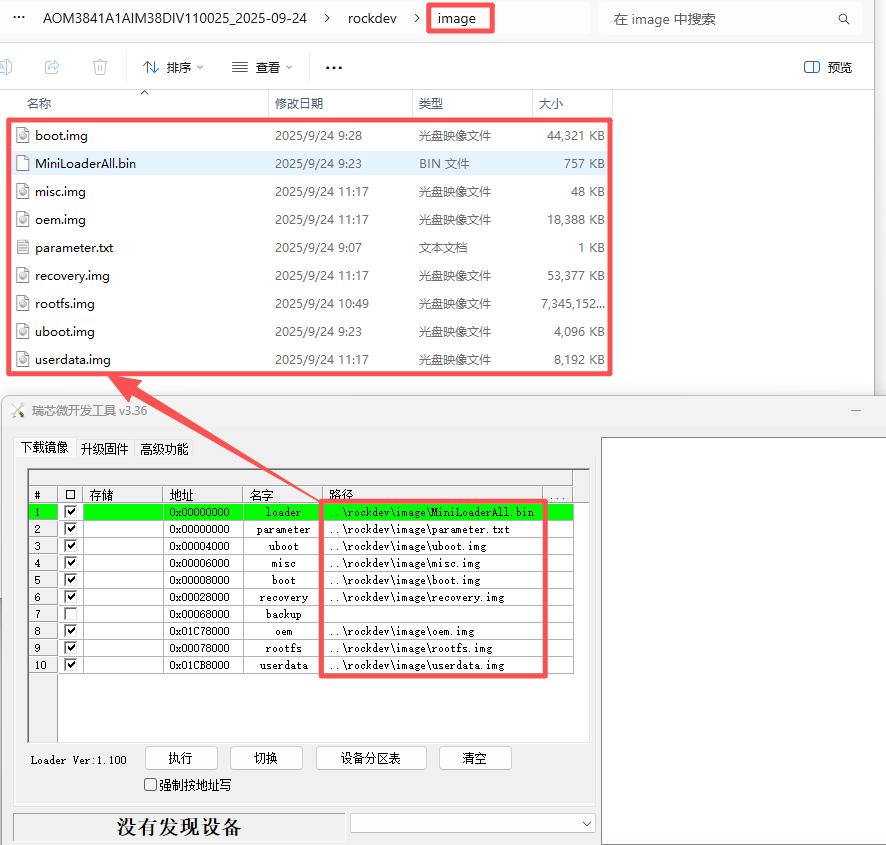Viewport: 886px width, 845px height.
Task: Click the delete trash can icon
Action: (x=100, y=67)
